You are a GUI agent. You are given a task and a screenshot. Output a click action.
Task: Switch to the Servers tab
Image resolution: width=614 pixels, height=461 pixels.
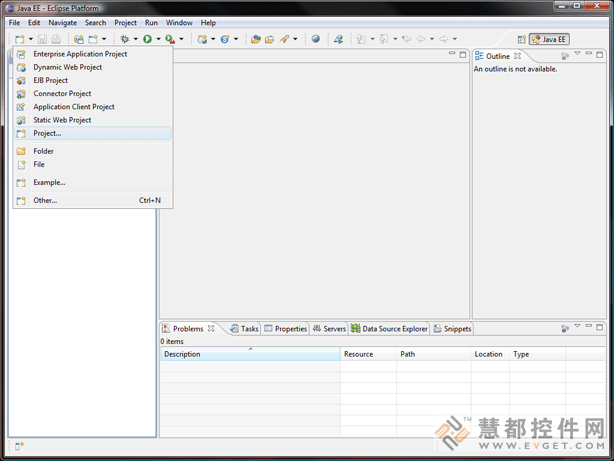tap(329, 329)
